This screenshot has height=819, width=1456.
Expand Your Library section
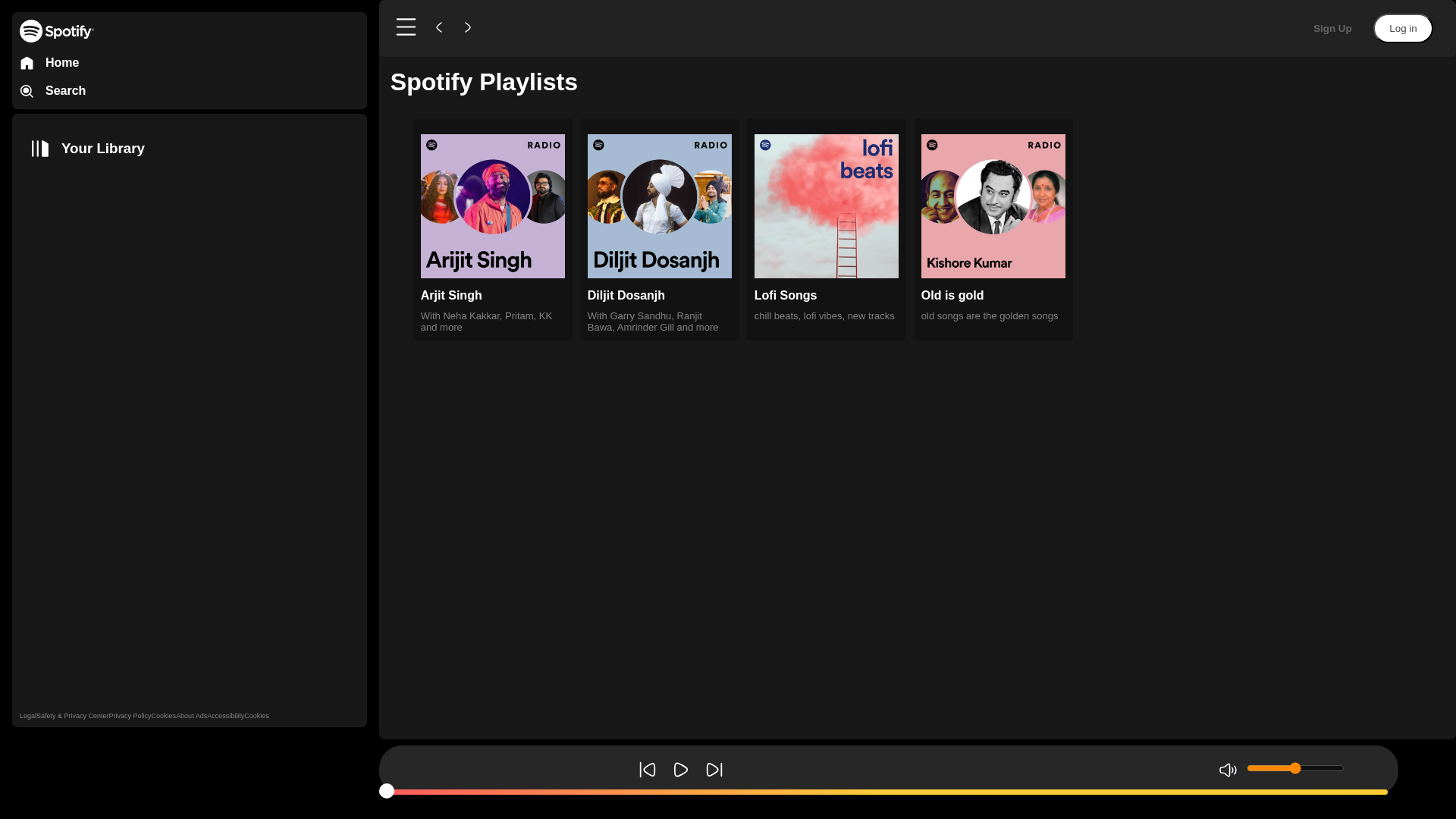coord(102,149)
